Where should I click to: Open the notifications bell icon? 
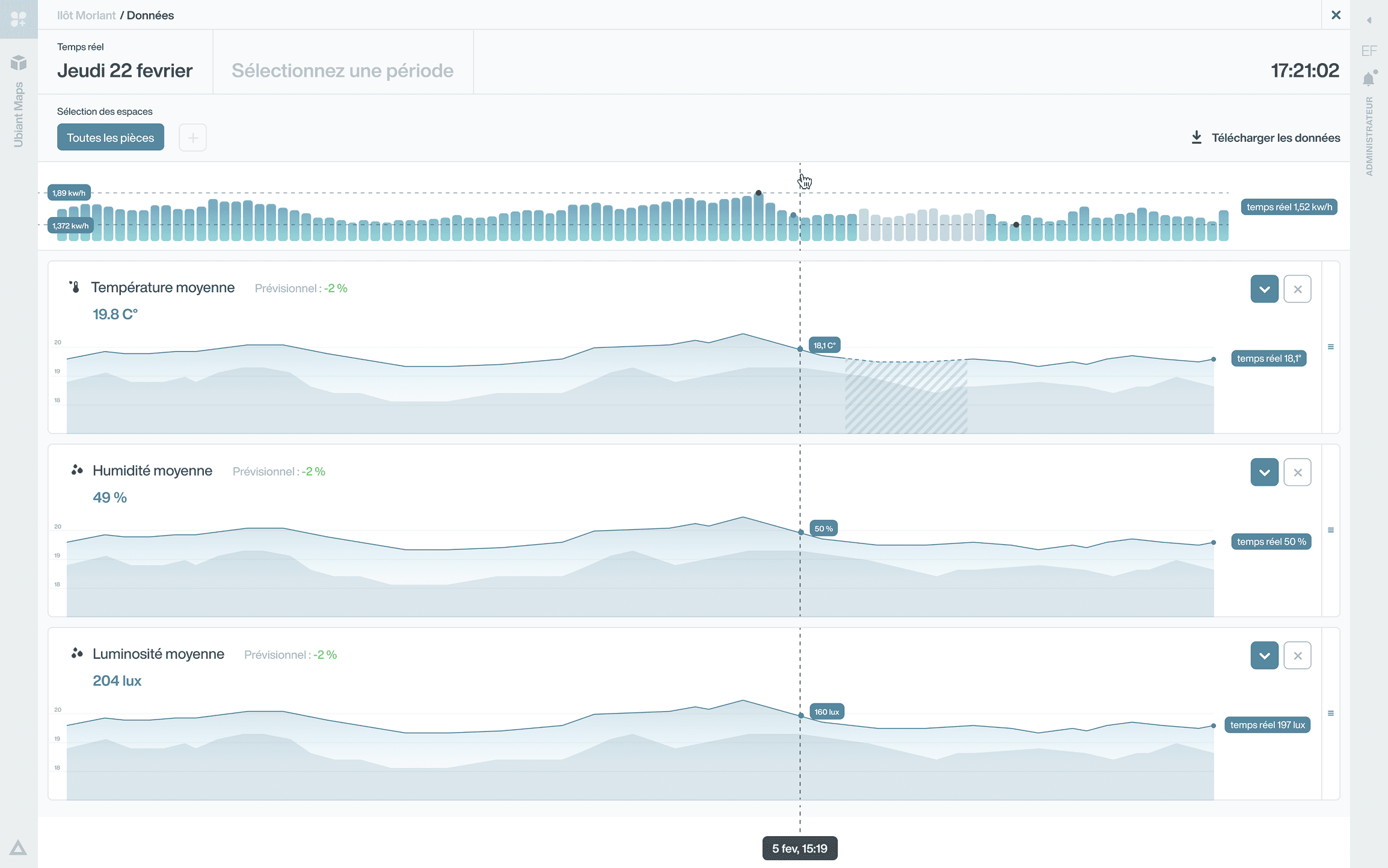1369,79
